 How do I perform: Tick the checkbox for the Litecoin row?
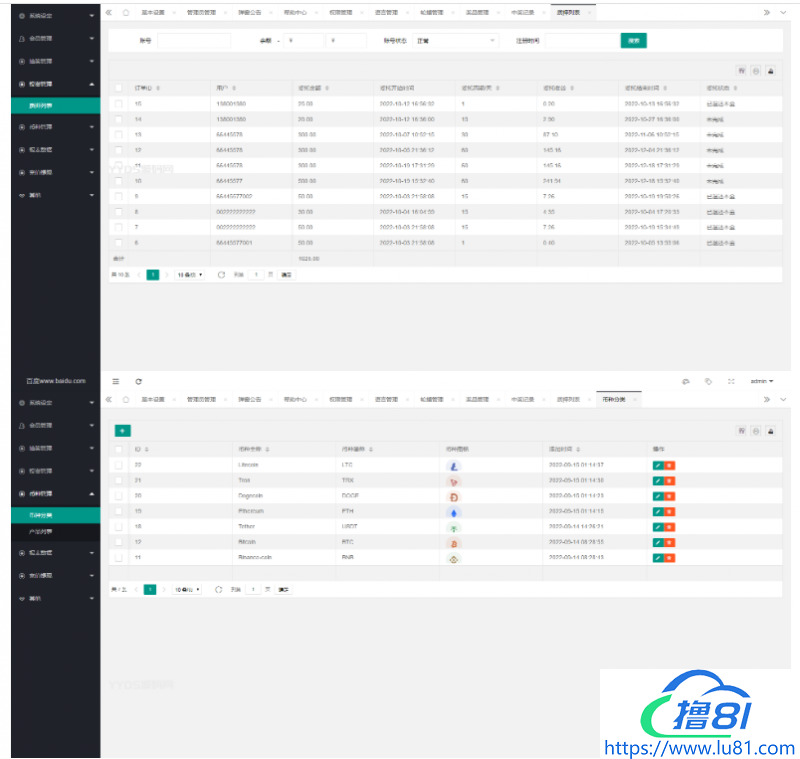pyautogui.click(x=119, y=465)
